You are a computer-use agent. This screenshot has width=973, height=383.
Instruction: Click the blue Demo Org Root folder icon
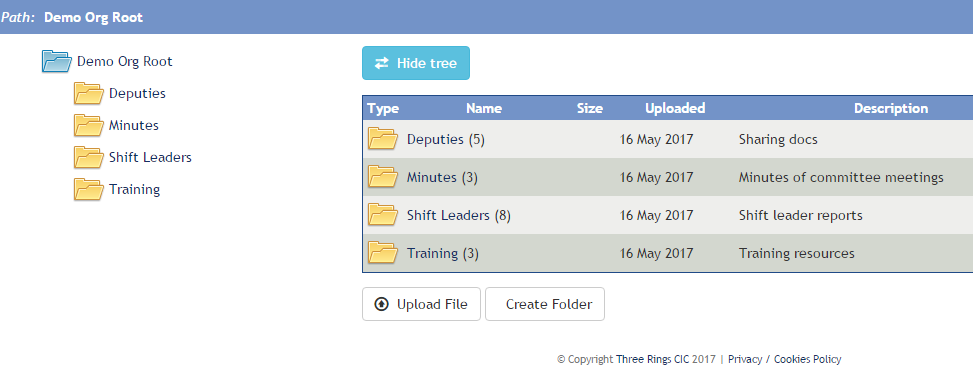pyautogui.click(x=56, y=61)
